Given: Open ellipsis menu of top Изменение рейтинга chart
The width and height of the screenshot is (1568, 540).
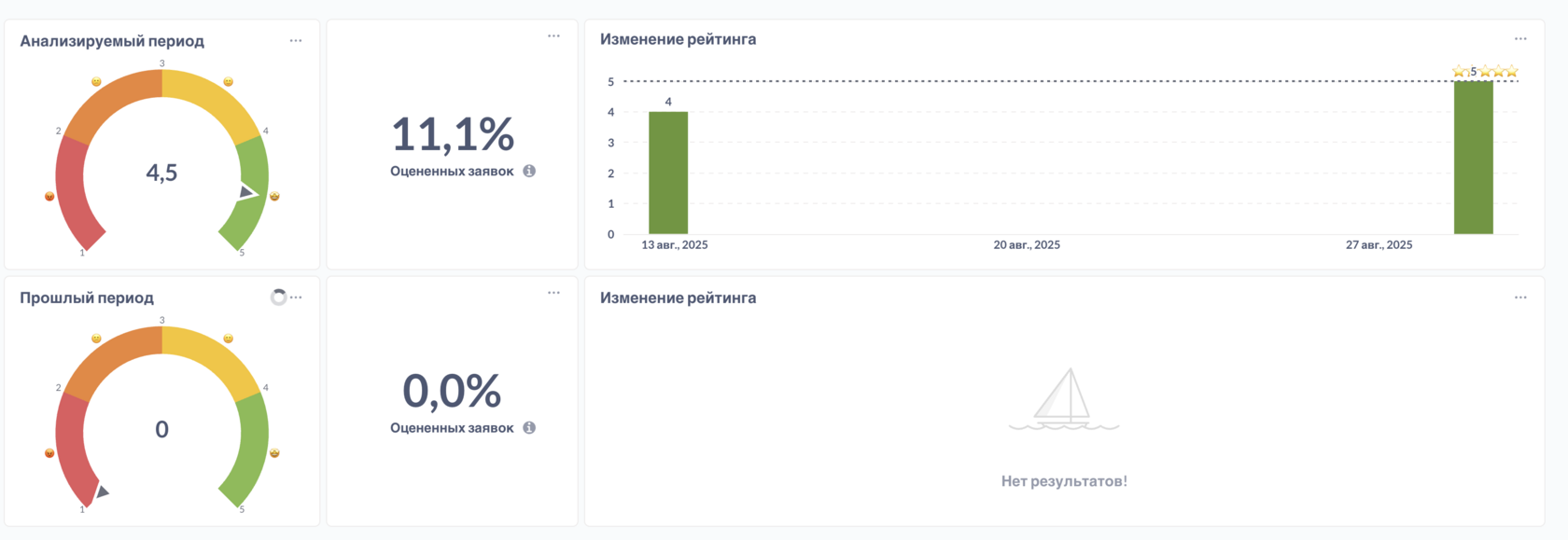Looking at the screenshot, I should (x=1520, y=39).
